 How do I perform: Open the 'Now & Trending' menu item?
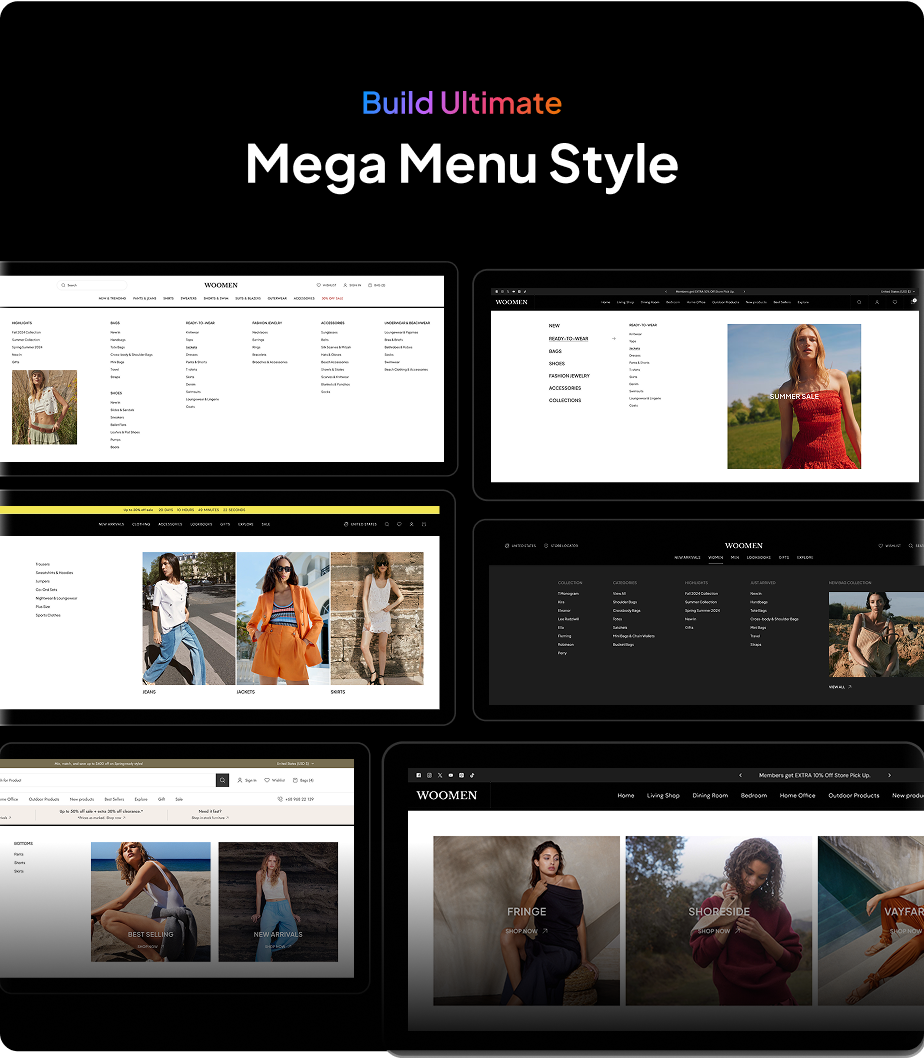(x=112, y=298)
